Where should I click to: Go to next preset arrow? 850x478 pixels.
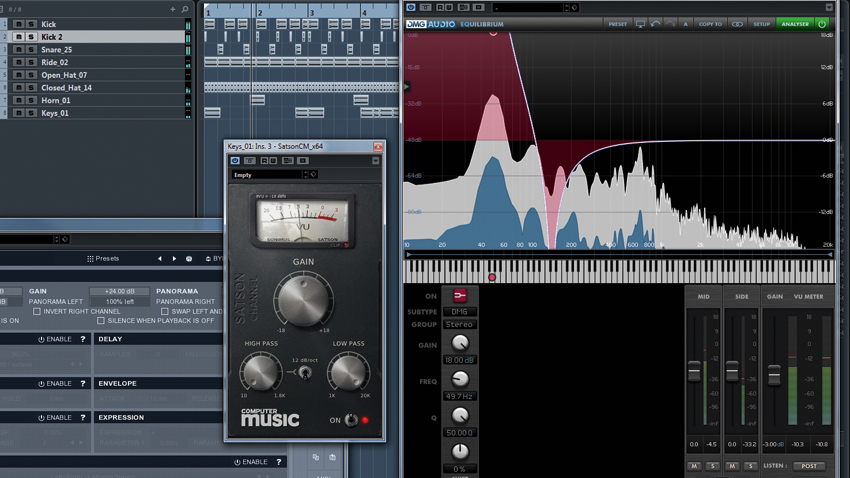(174, 259)
